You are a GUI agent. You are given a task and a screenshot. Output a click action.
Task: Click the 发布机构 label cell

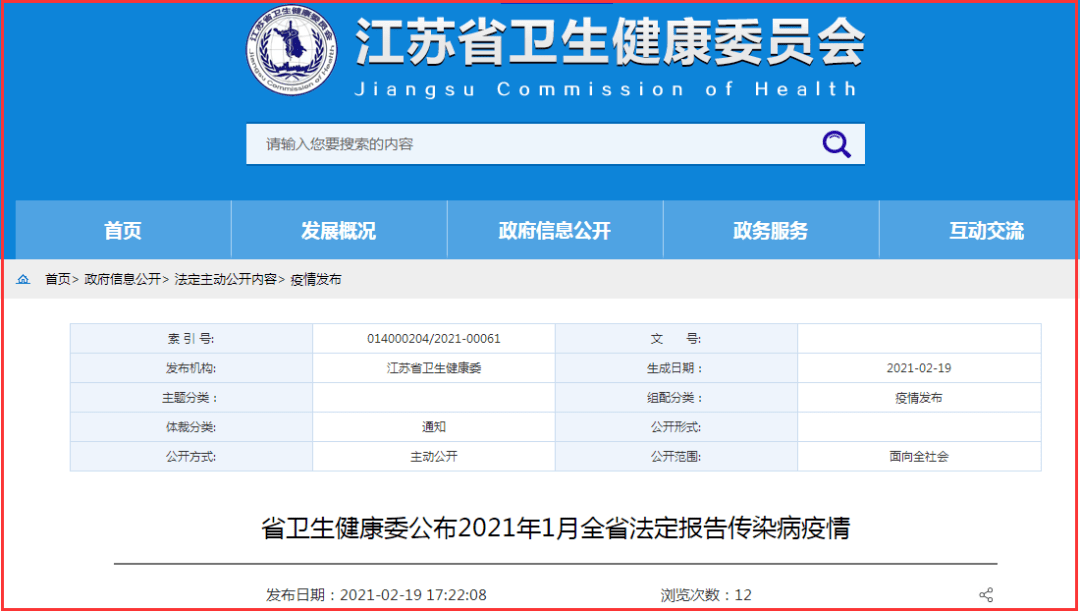coord(191,369)
